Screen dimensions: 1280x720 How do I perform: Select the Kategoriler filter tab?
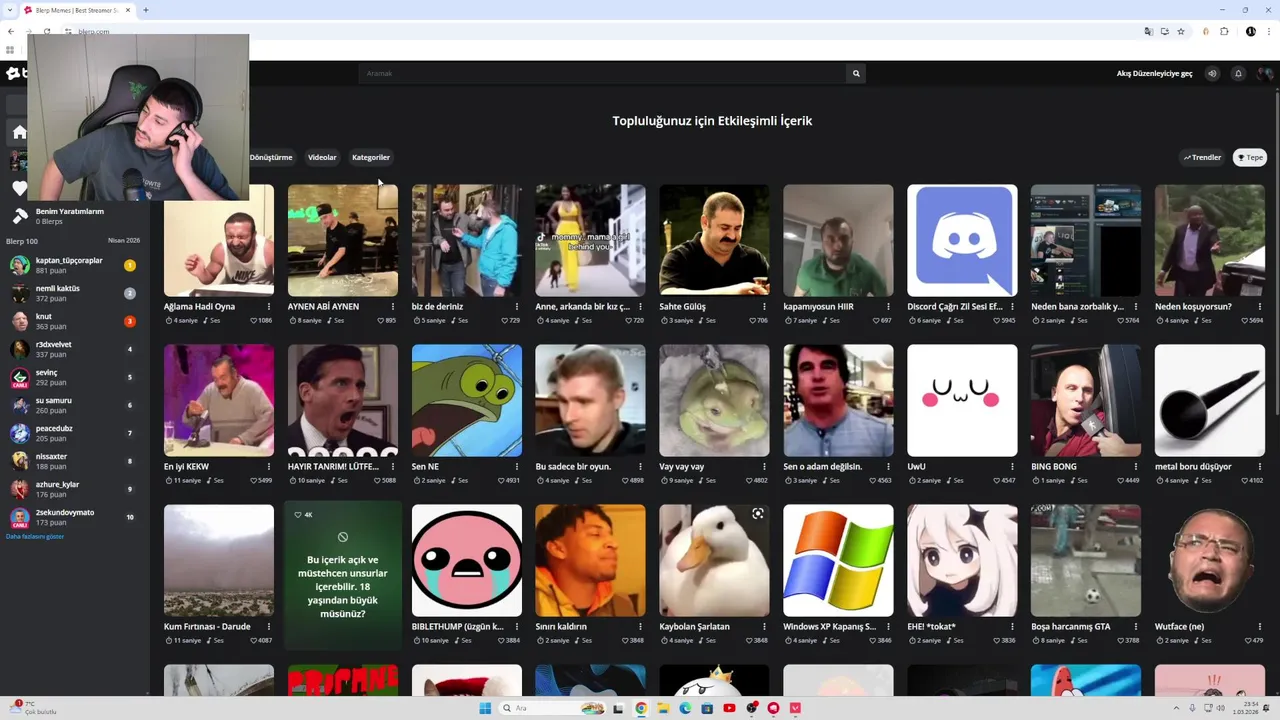(371, 157)
